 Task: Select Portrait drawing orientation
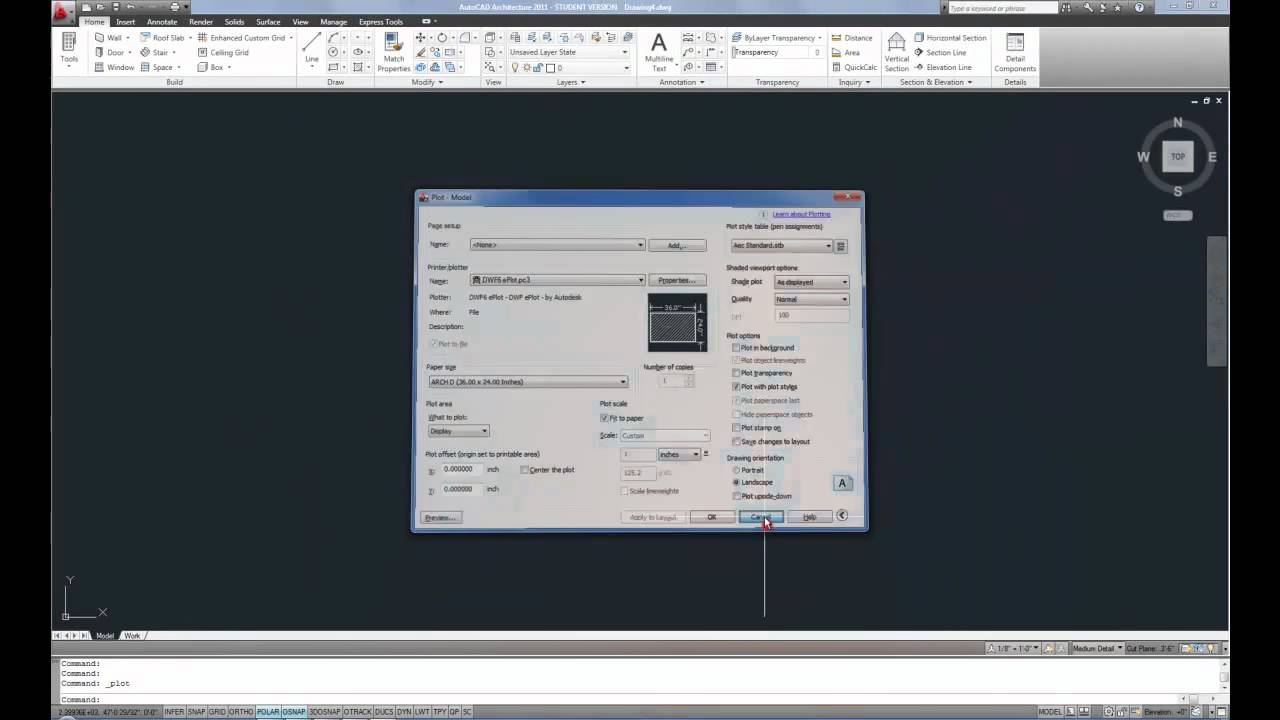[737, 470]
